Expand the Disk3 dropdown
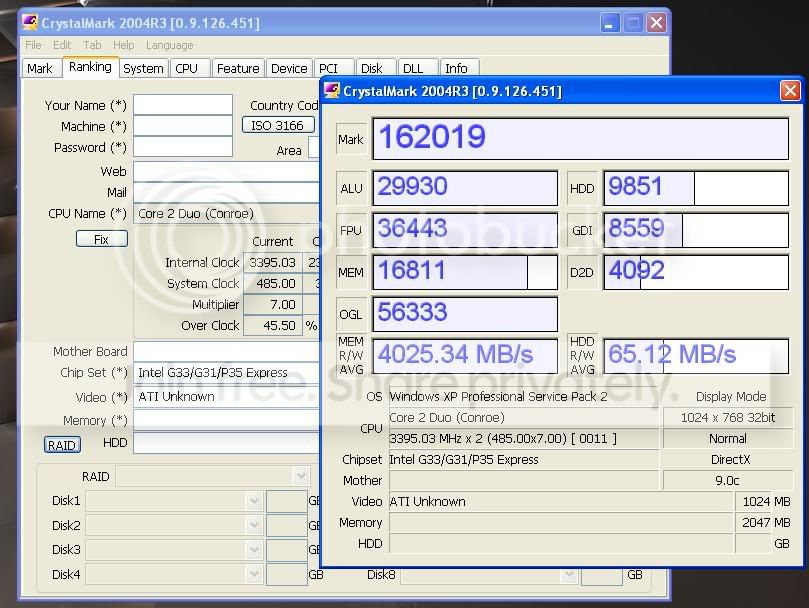This screenshot has height=608, width=809. [x=253, y=550]
